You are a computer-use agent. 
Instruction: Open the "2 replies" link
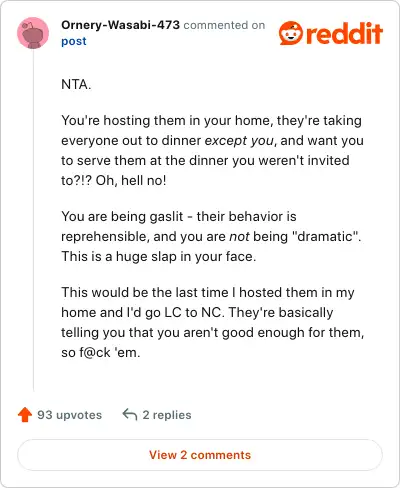(167, 415)
